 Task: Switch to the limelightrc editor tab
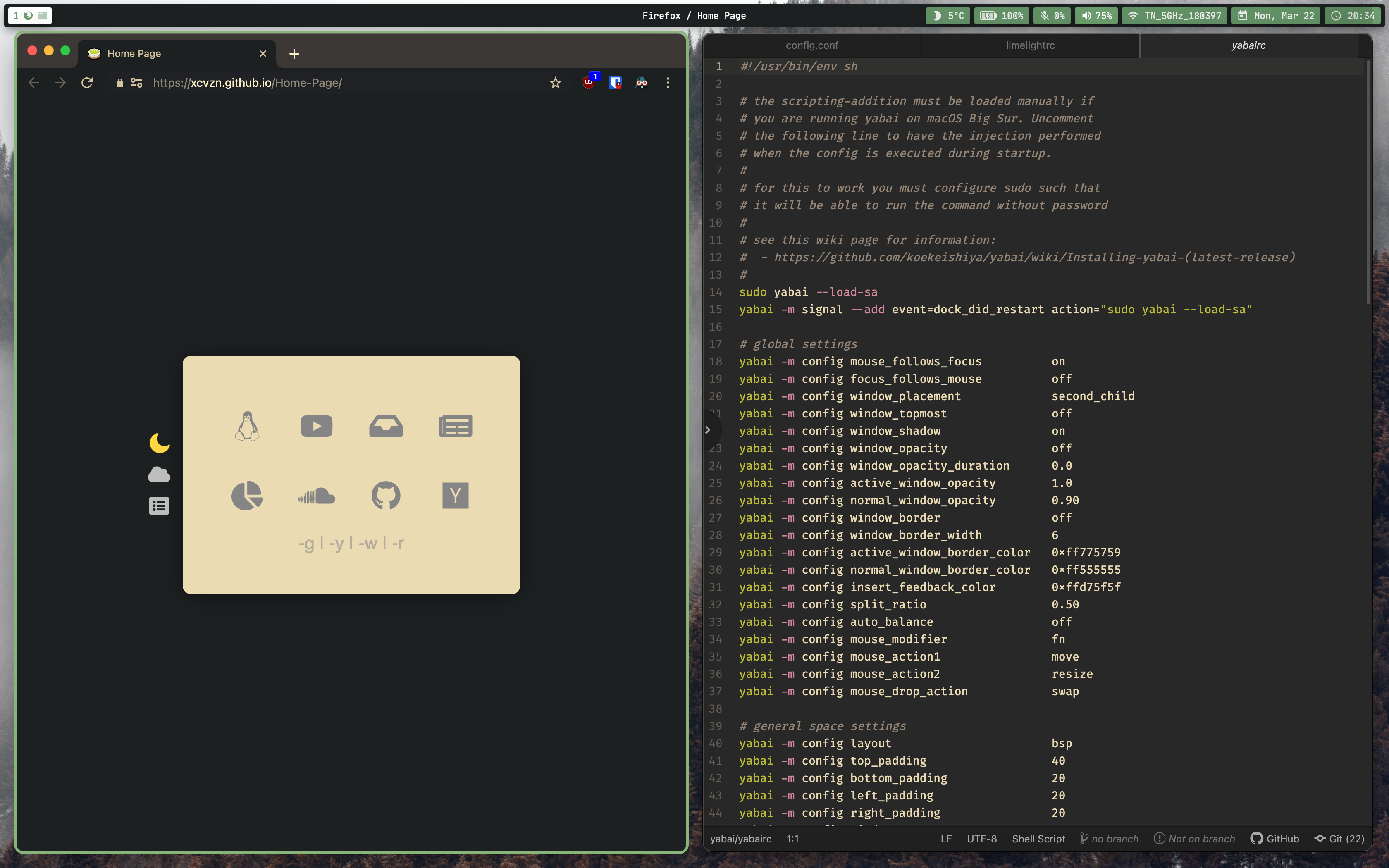[1030, 45]
